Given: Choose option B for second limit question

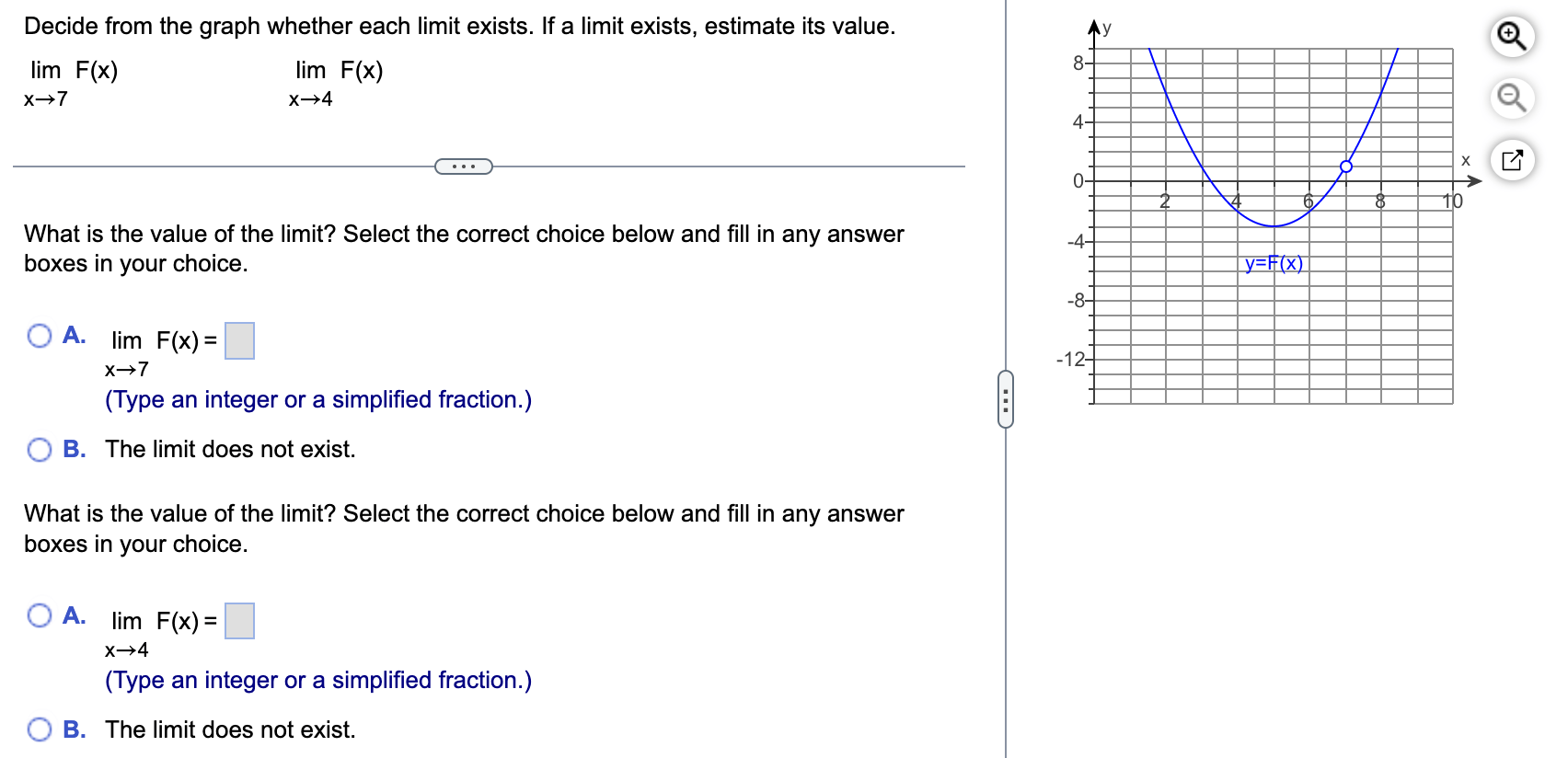Looking at the screenshot, I should tap(40, 729).
